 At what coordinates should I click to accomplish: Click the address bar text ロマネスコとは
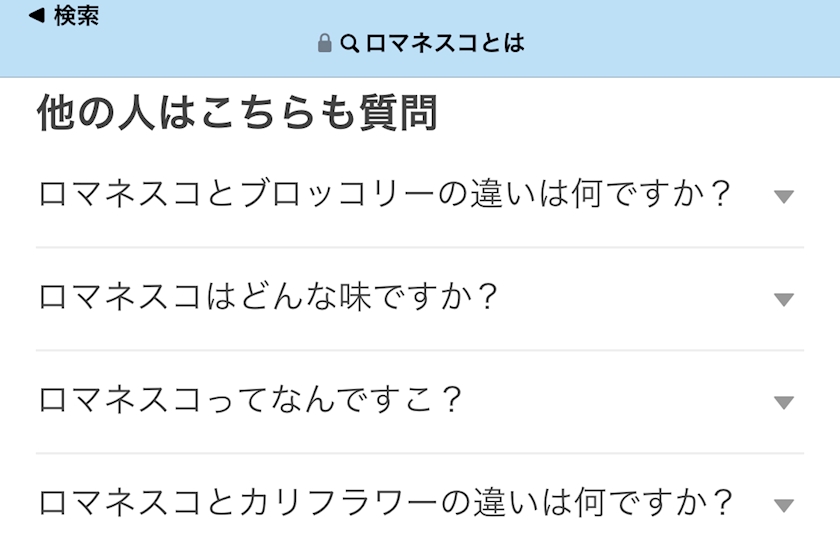445,43
